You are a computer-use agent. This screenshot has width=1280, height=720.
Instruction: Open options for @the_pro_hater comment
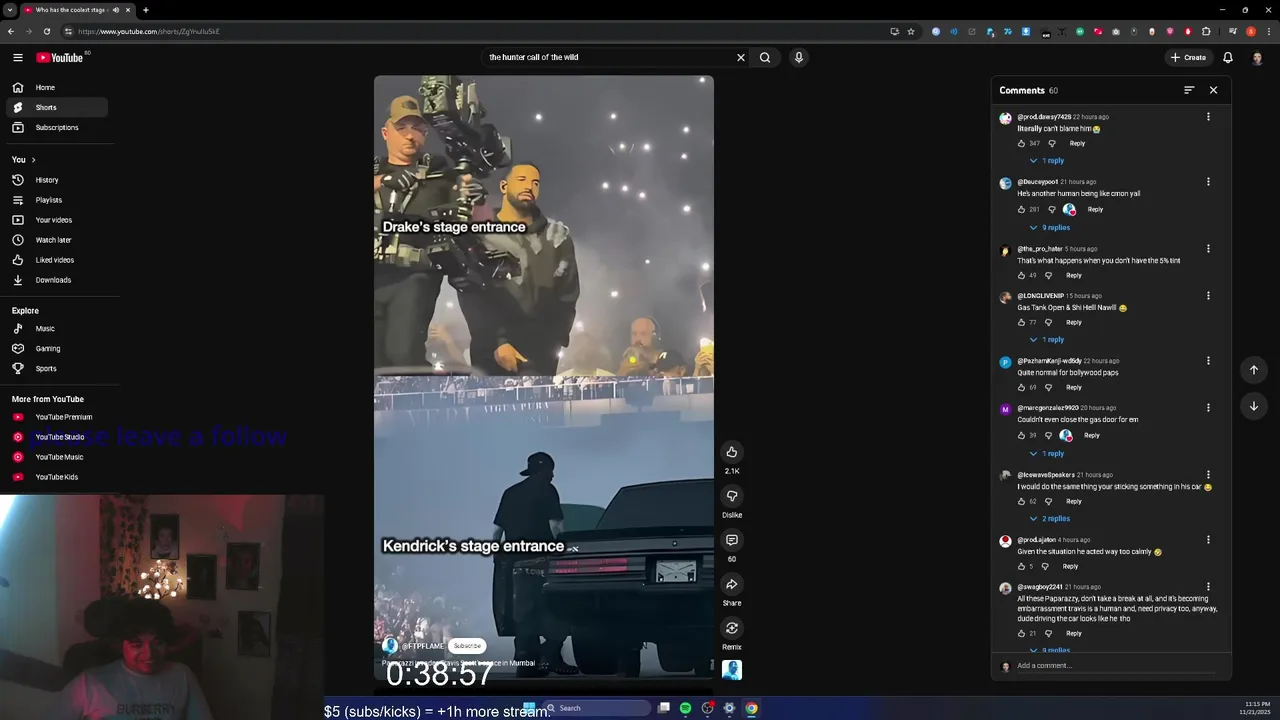click(1208, 249)
